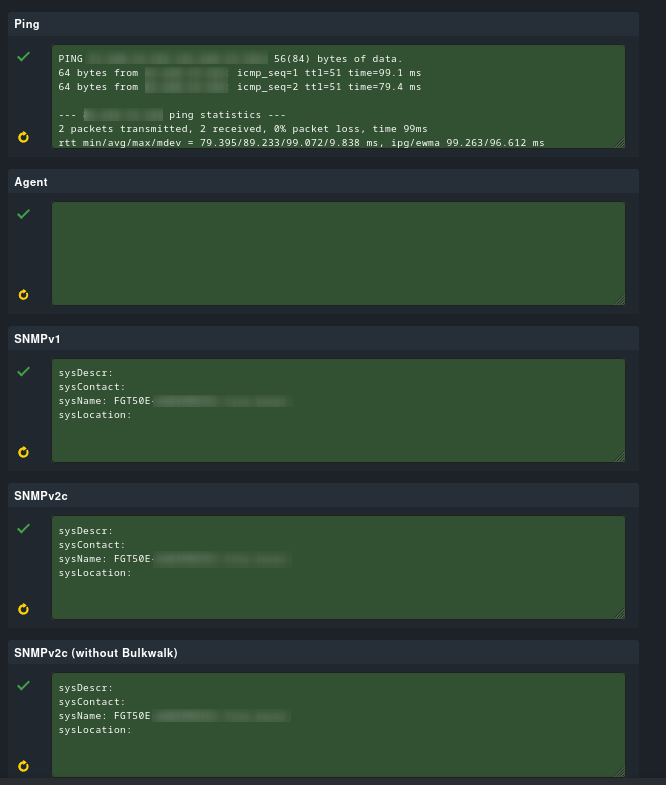
Task: Click checkmark for SNMPv2c without Bulkwalk
Action: coord(24,685)
